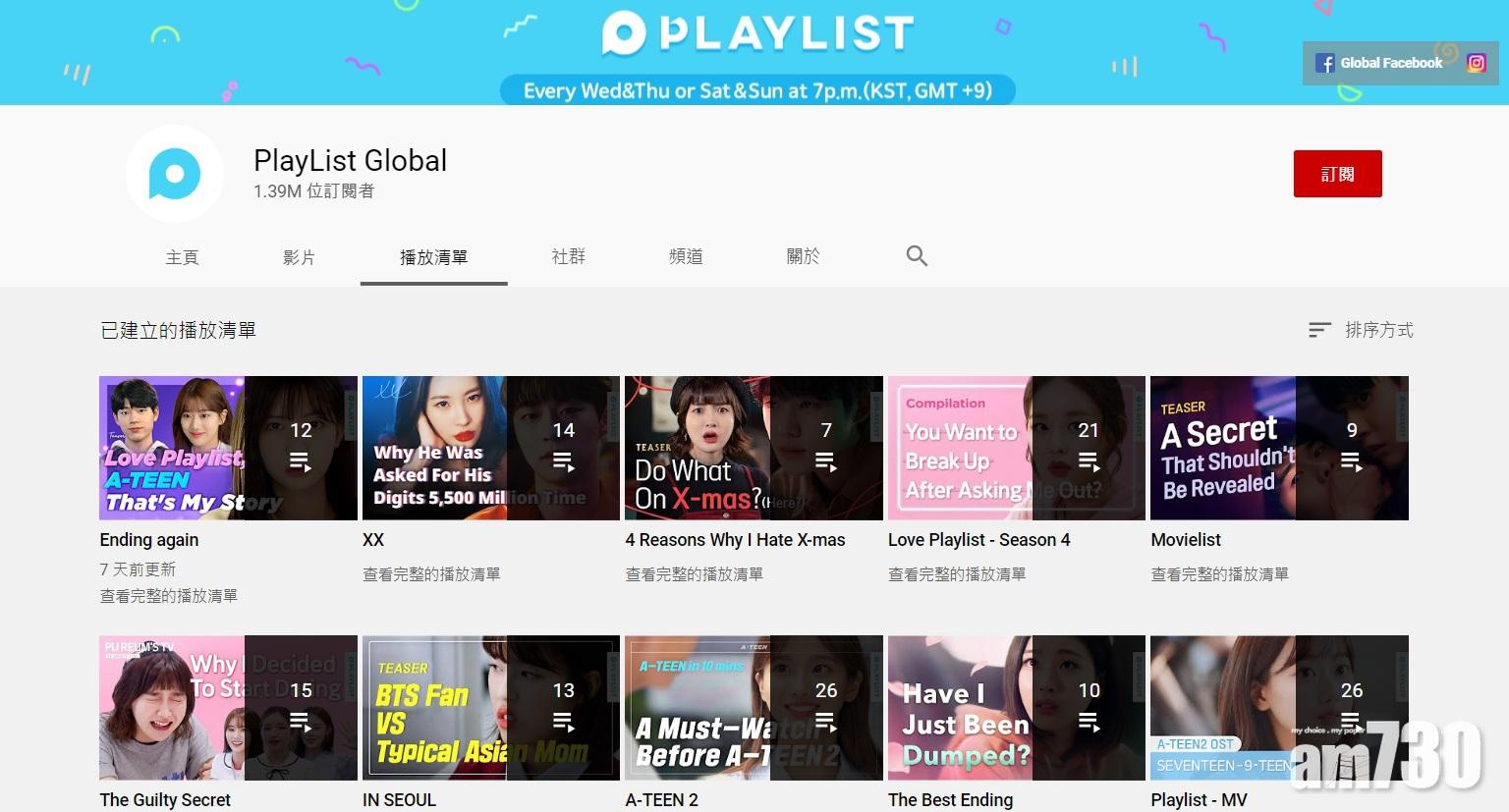Click the IN SEOUL playlist title
Image resolution: width=1509 pixels, height=812 pixels.
[x=399, y=800]
